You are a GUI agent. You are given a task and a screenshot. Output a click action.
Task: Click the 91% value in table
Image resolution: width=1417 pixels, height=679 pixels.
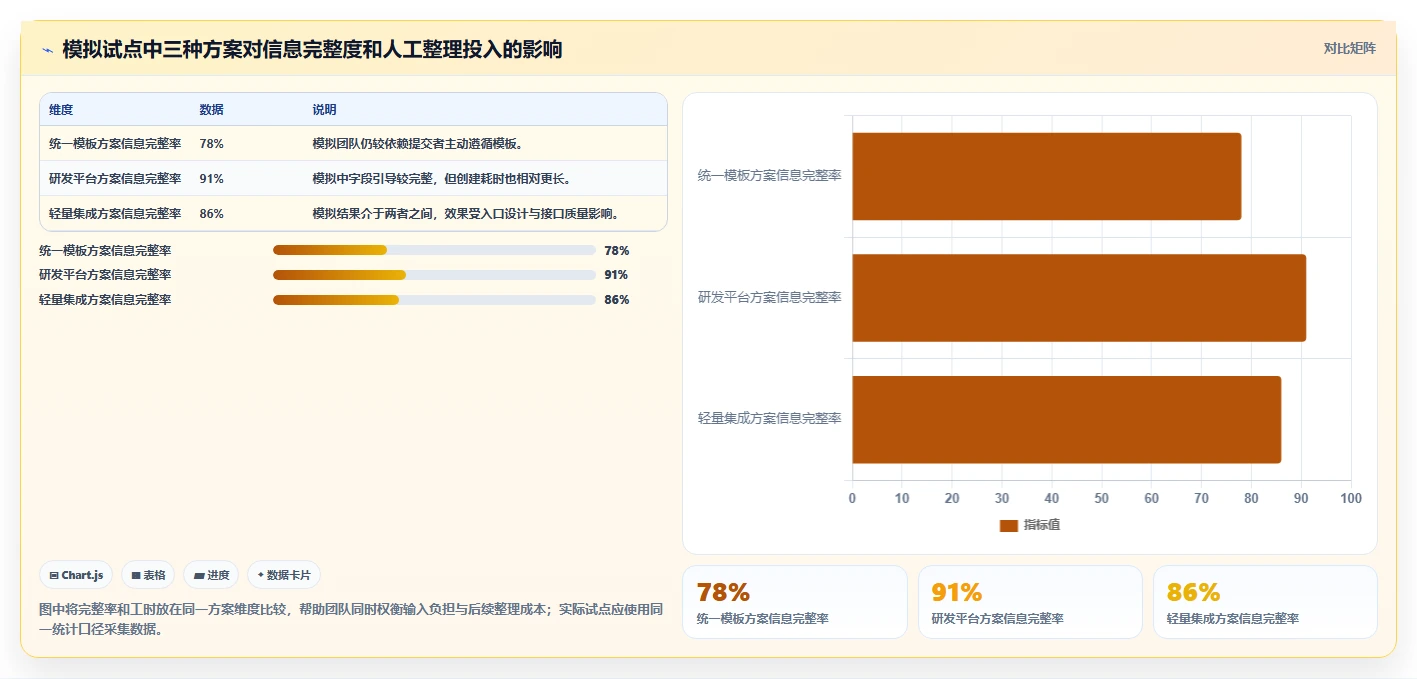[x=211, y=179]
